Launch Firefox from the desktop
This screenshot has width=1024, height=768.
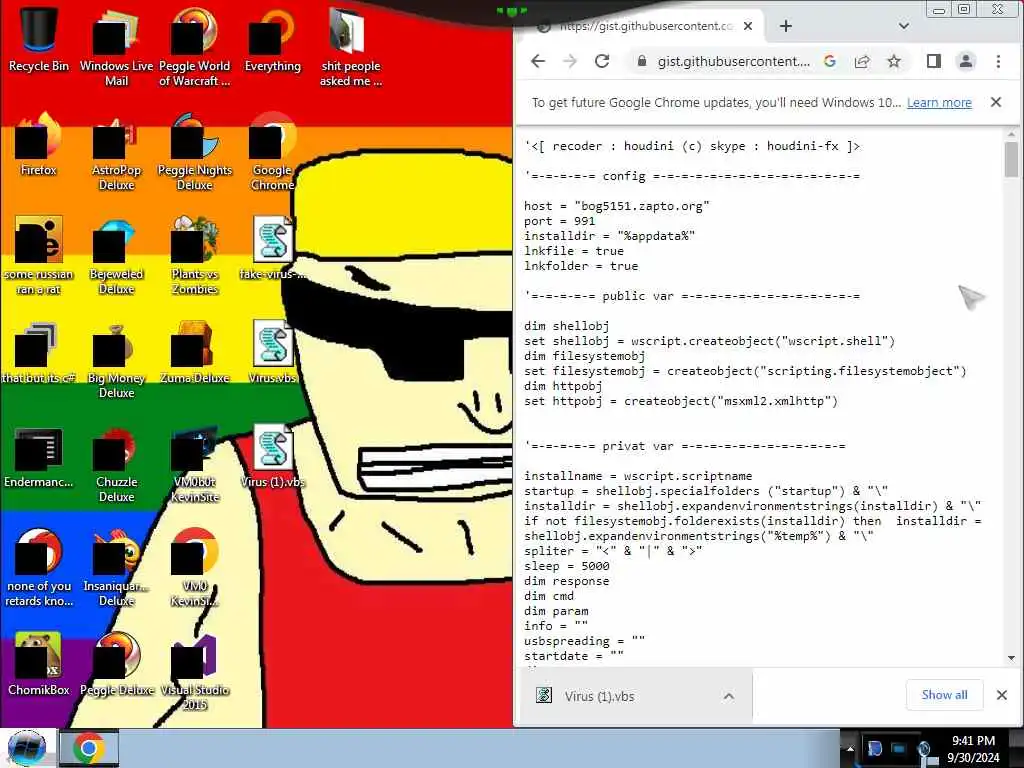click(x=39, y=144)
